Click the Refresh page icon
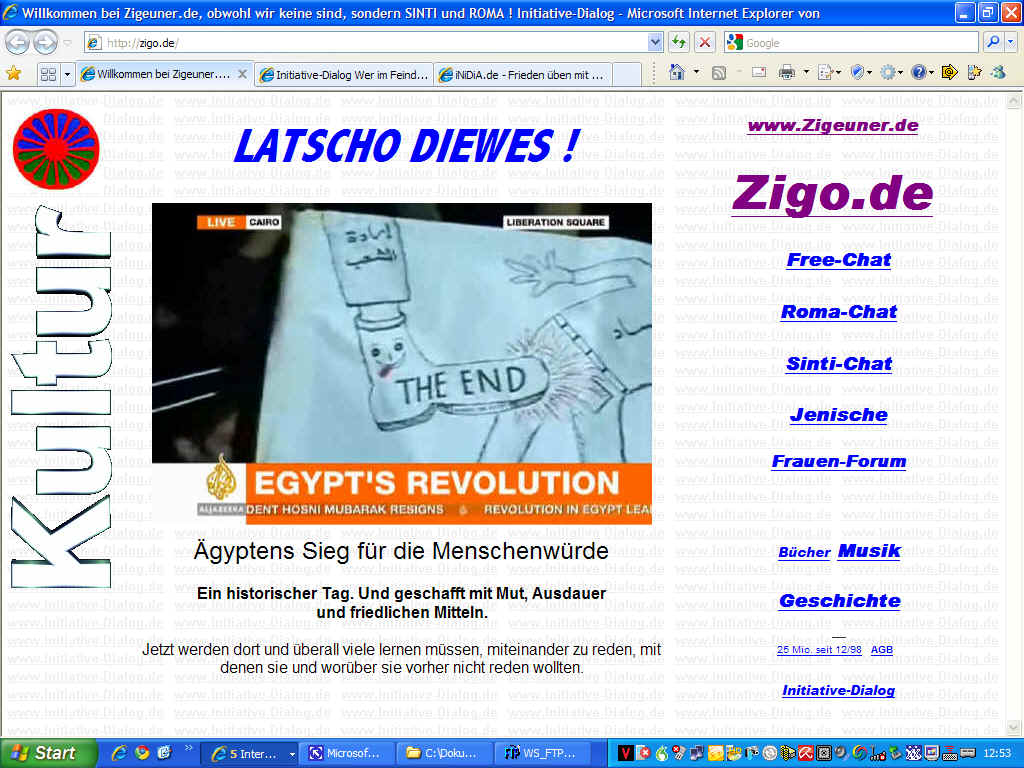Viewport: 1024px width, 768px height. [679, 42]
